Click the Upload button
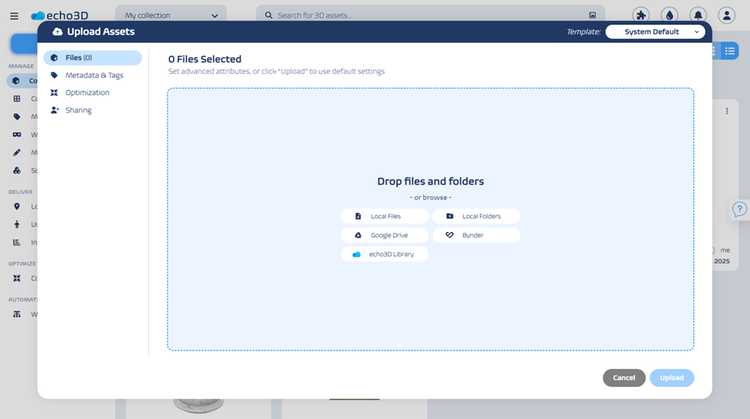This screenshot has height=419, width=750. (672, 378)
